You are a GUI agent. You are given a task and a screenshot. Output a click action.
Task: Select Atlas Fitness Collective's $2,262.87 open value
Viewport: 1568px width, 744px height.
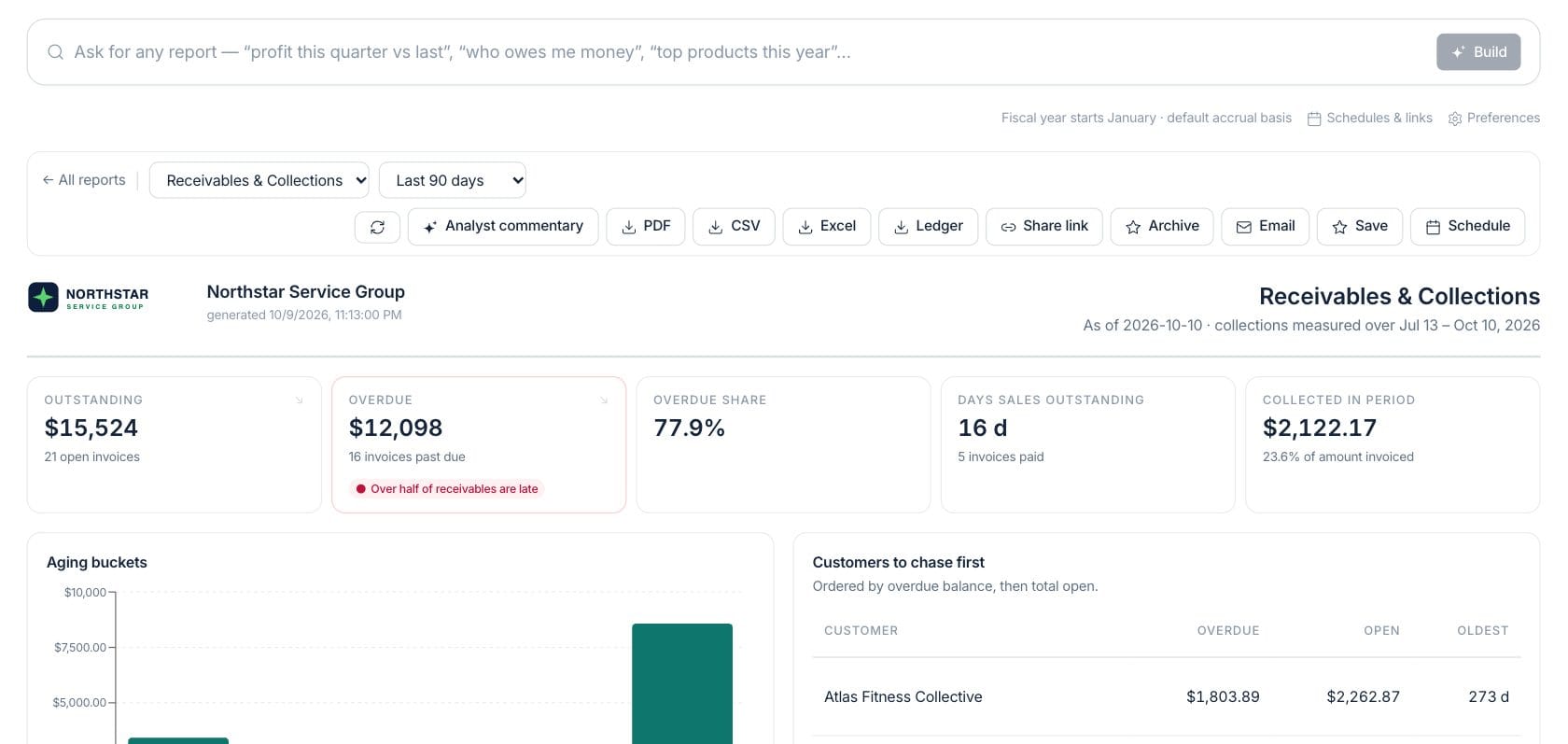tap(1364, 696)
